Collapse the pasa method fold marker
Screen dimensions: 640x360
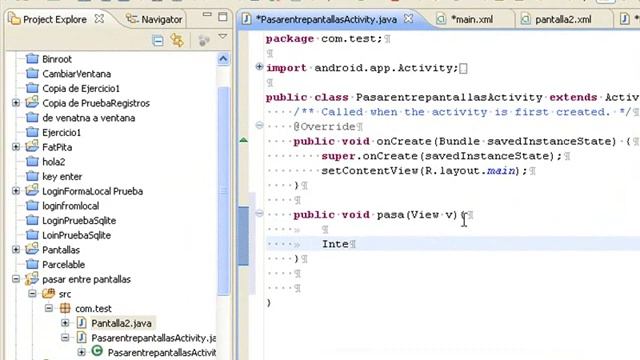tap(259, 213)
